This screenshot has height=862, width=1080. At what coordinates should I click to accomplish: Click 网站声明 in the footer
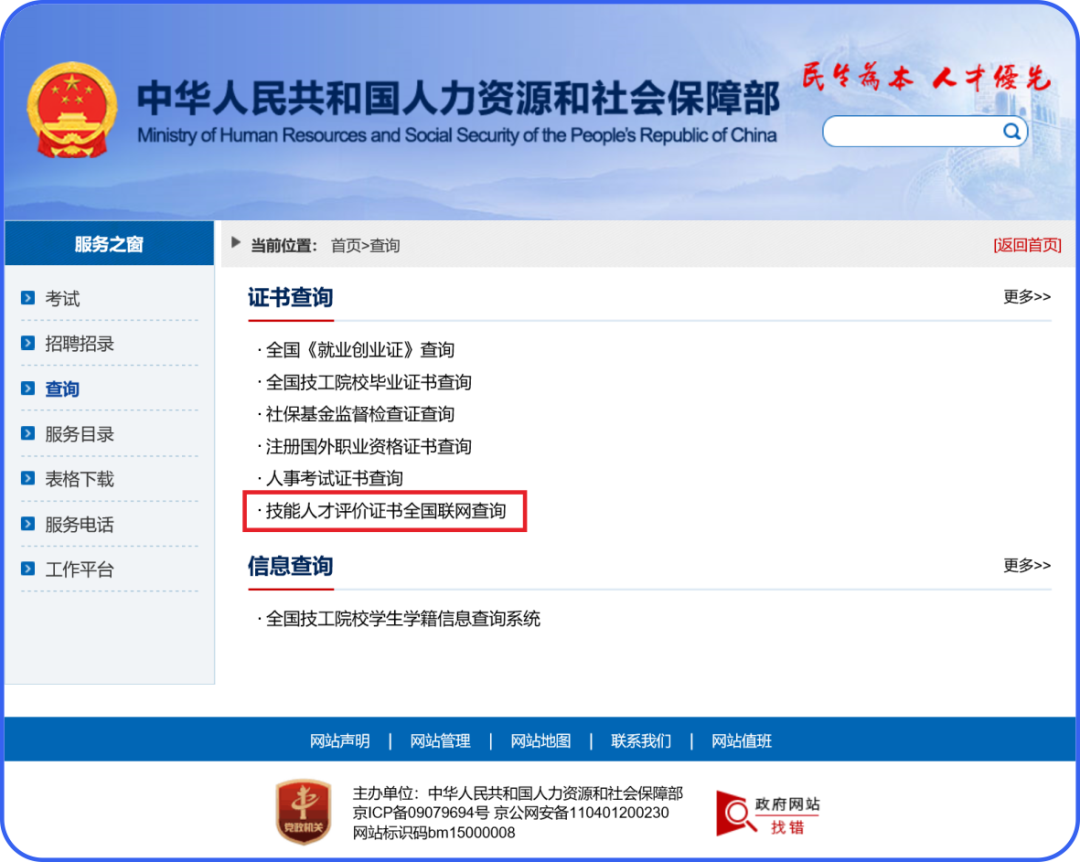(340, 741)
